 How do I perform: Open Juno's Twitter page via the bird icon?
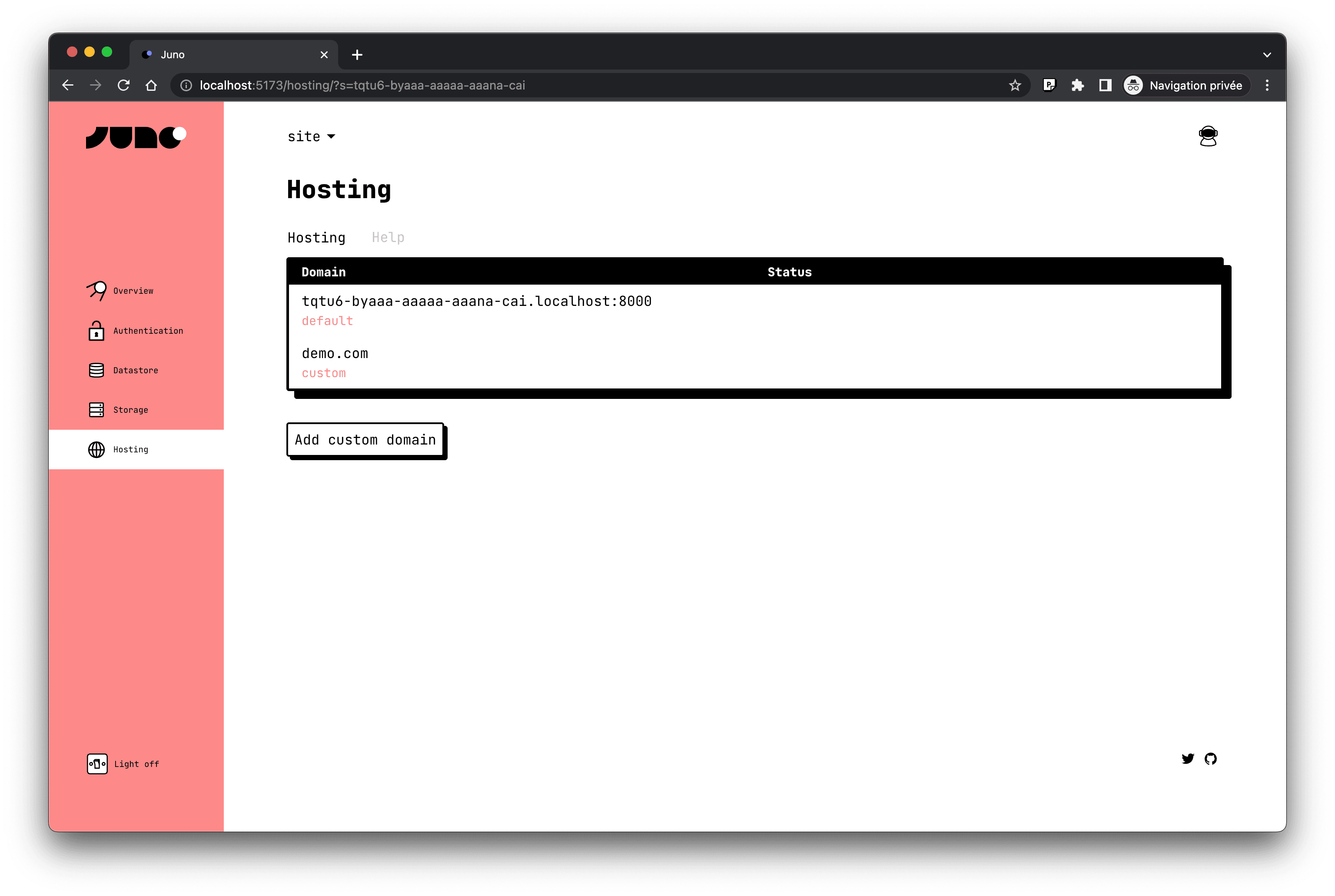1188,759
